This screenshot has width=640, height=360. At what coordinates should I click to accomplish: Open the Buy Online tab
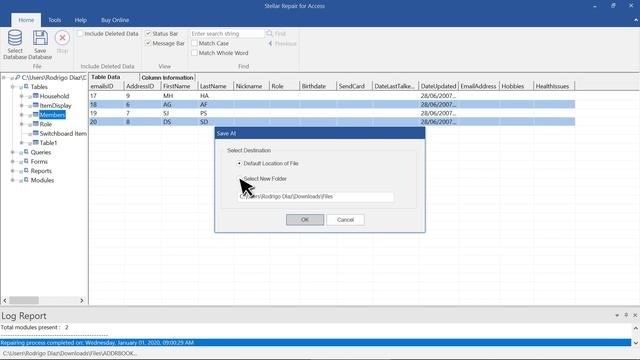pos(115,20)
